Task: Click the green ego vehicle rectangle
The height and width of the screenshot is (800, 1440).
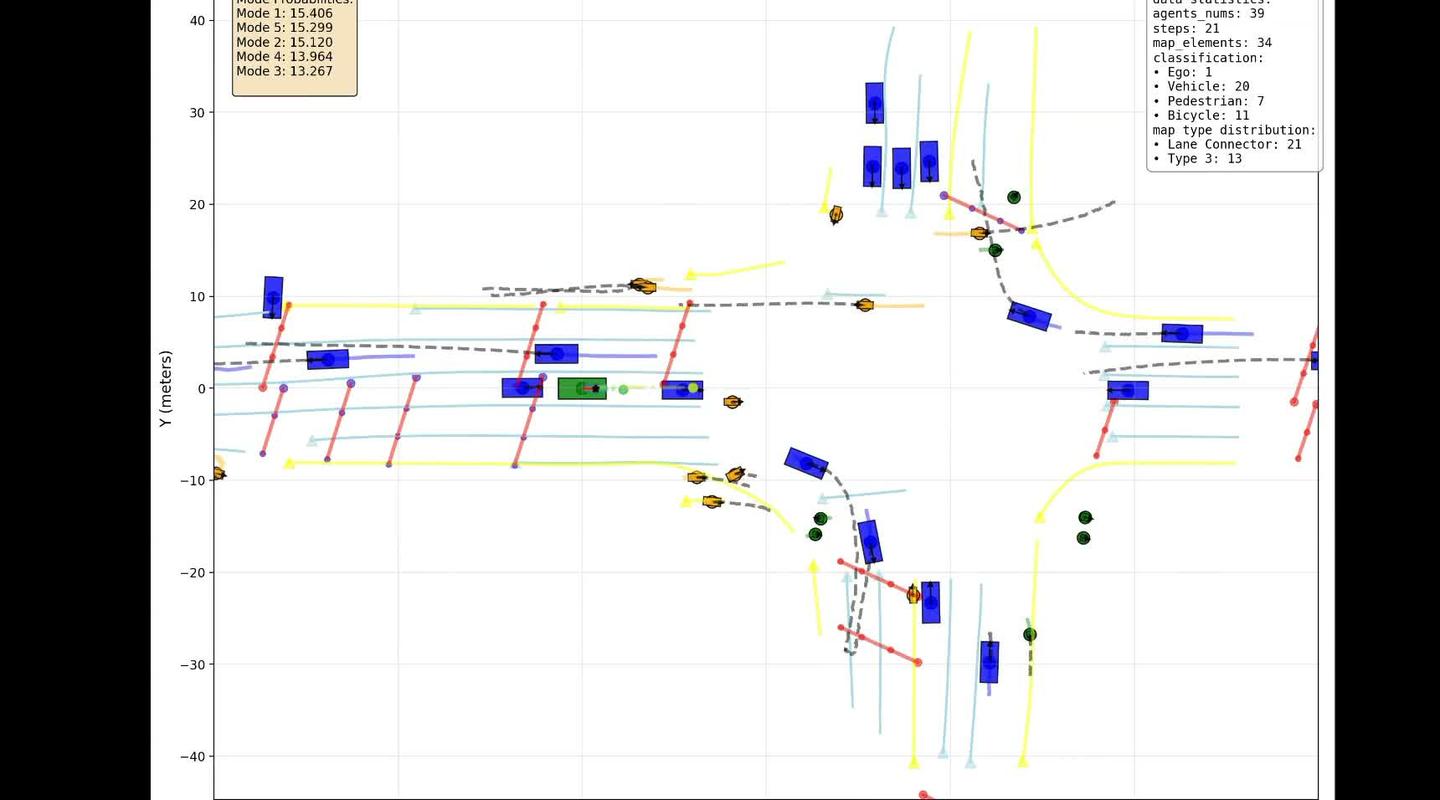Action: pyautogui.click(x=582, y=389)
